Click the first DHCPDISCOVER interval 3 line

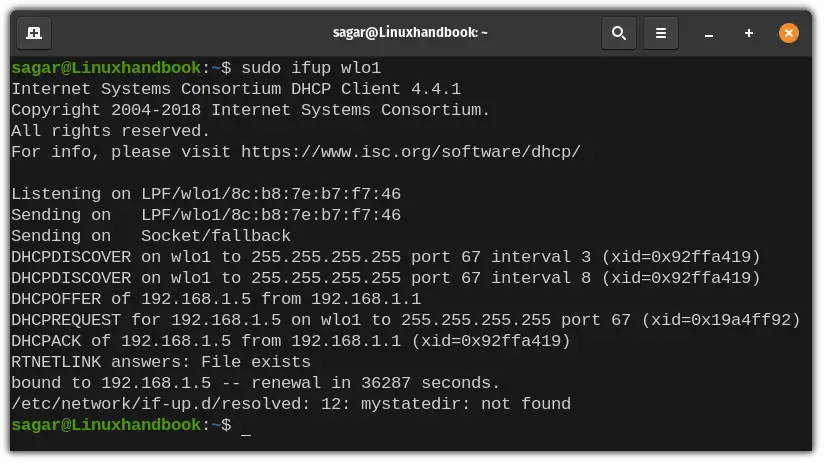[x=386, y=257]
